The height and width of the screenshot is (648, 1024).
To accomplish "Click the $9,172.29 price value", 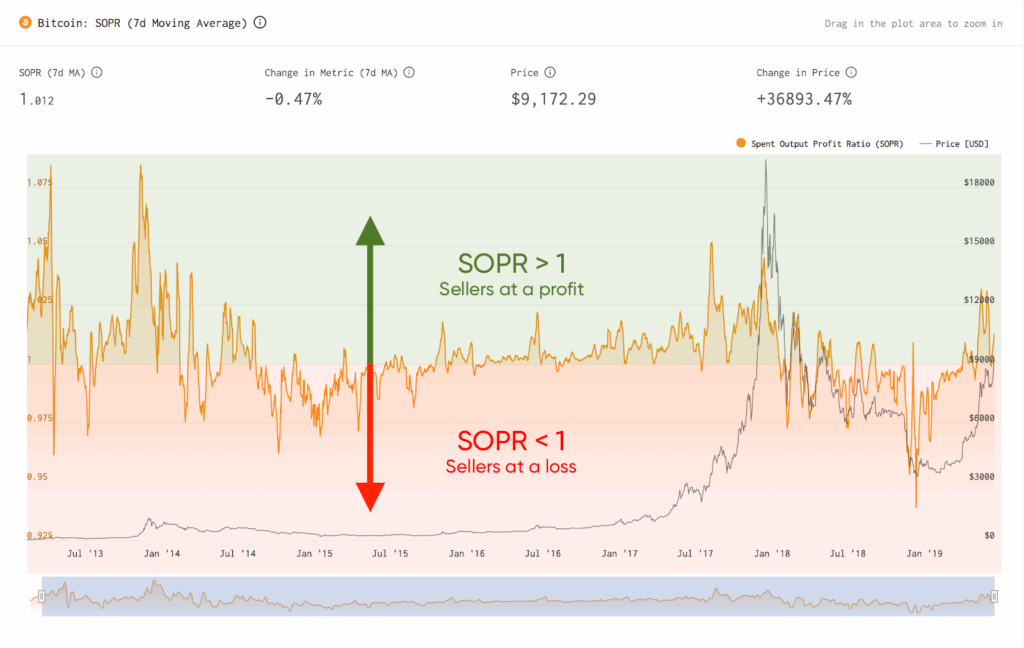I will click(553, 99).
